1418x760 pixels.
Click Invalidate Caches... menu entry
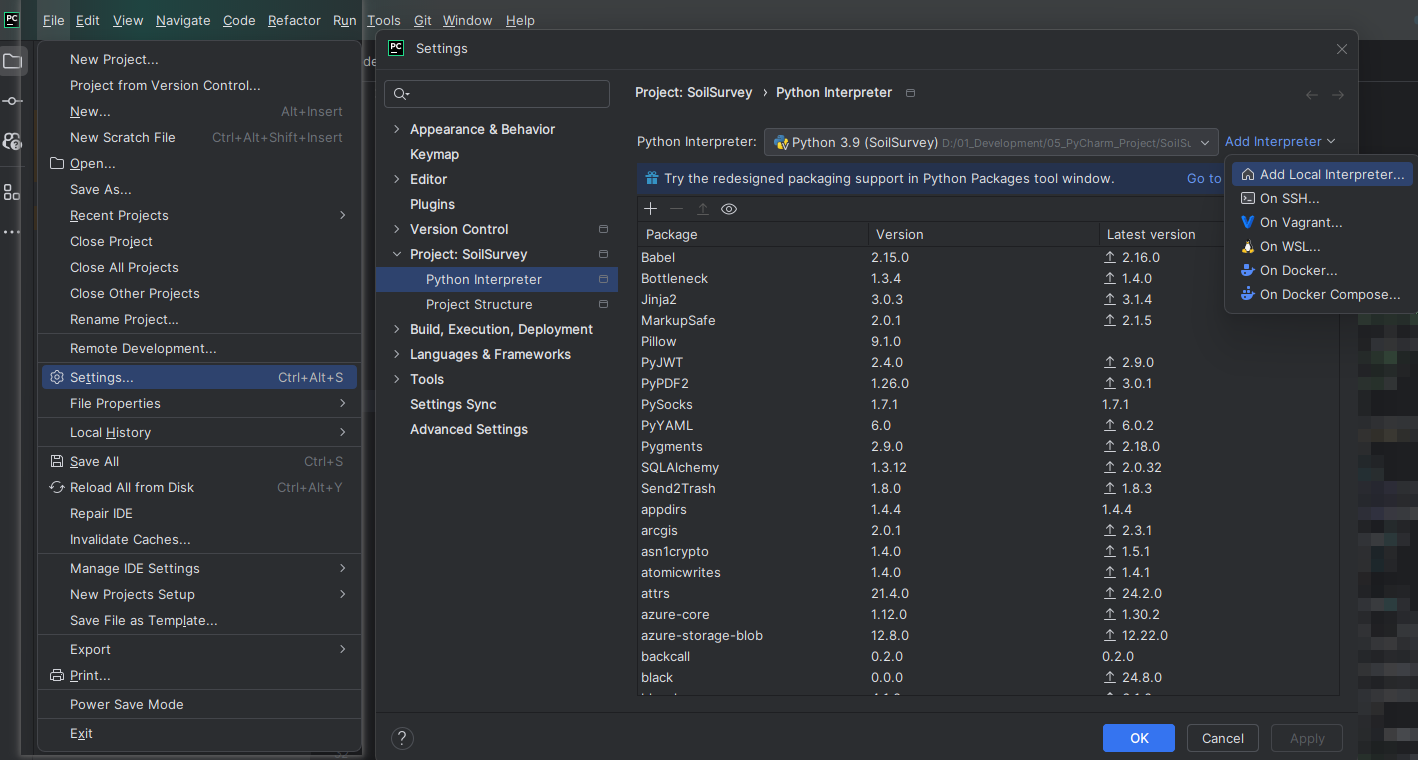(199, 539)
